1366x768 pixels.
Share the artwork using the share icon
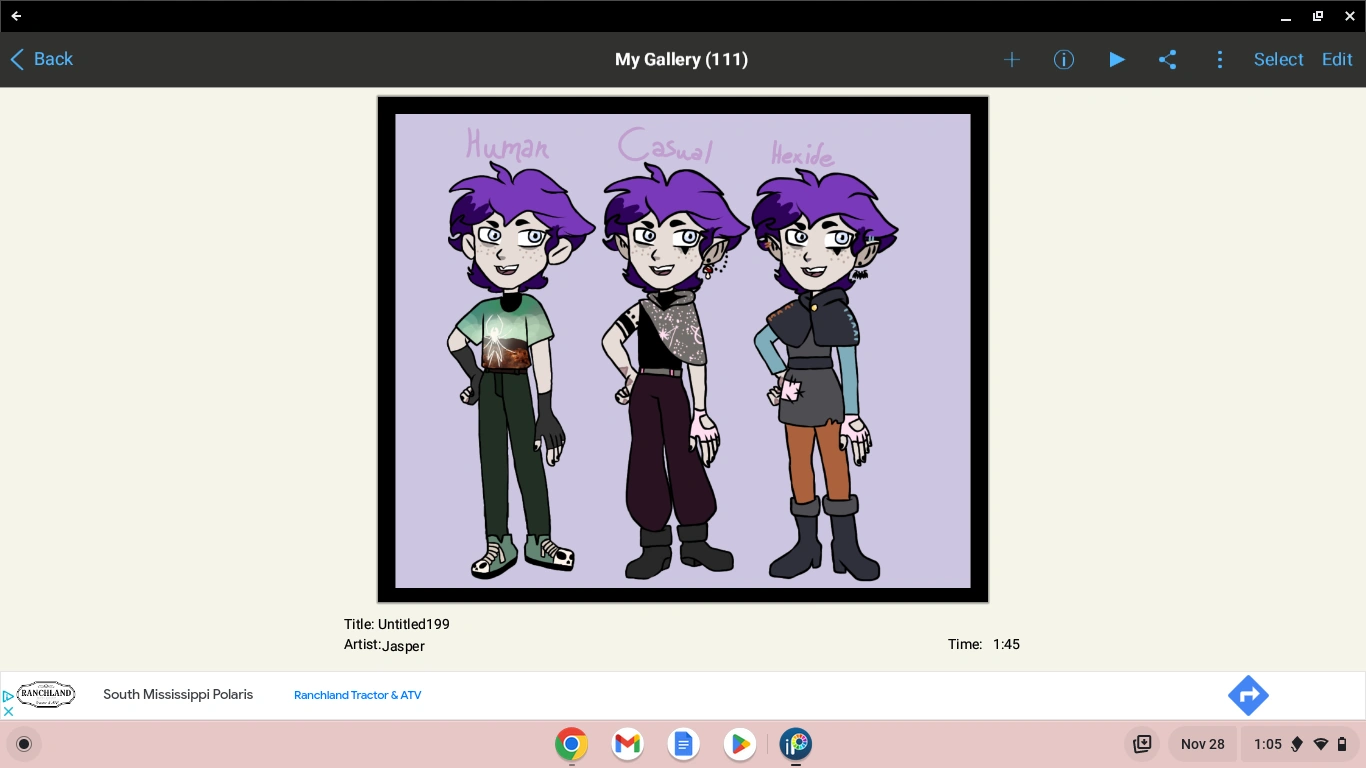coord(1167,59)
